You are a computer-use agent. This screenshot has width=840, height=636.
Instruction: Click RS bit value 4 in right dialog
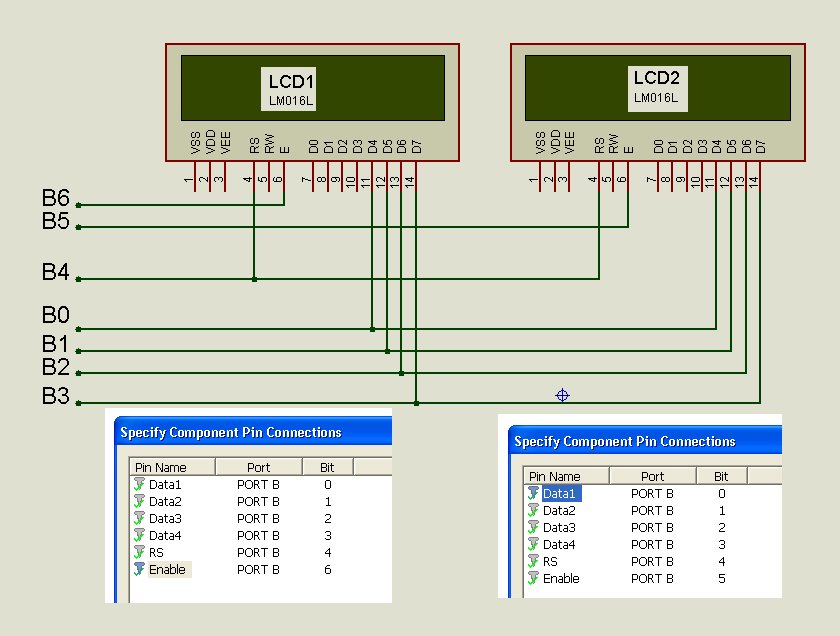coord(722,562)
